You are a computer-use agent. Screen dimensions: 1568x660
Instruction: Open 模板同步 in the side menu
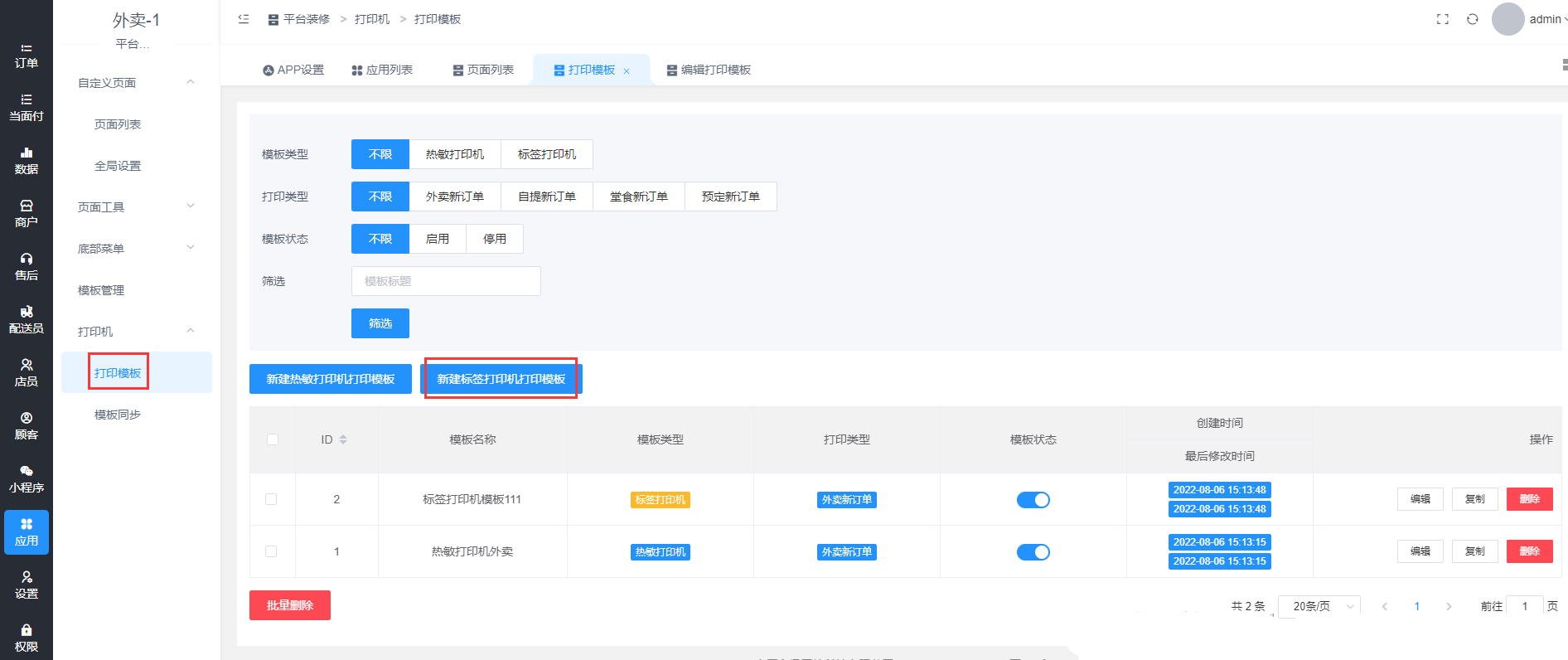(x=118, y=415)
